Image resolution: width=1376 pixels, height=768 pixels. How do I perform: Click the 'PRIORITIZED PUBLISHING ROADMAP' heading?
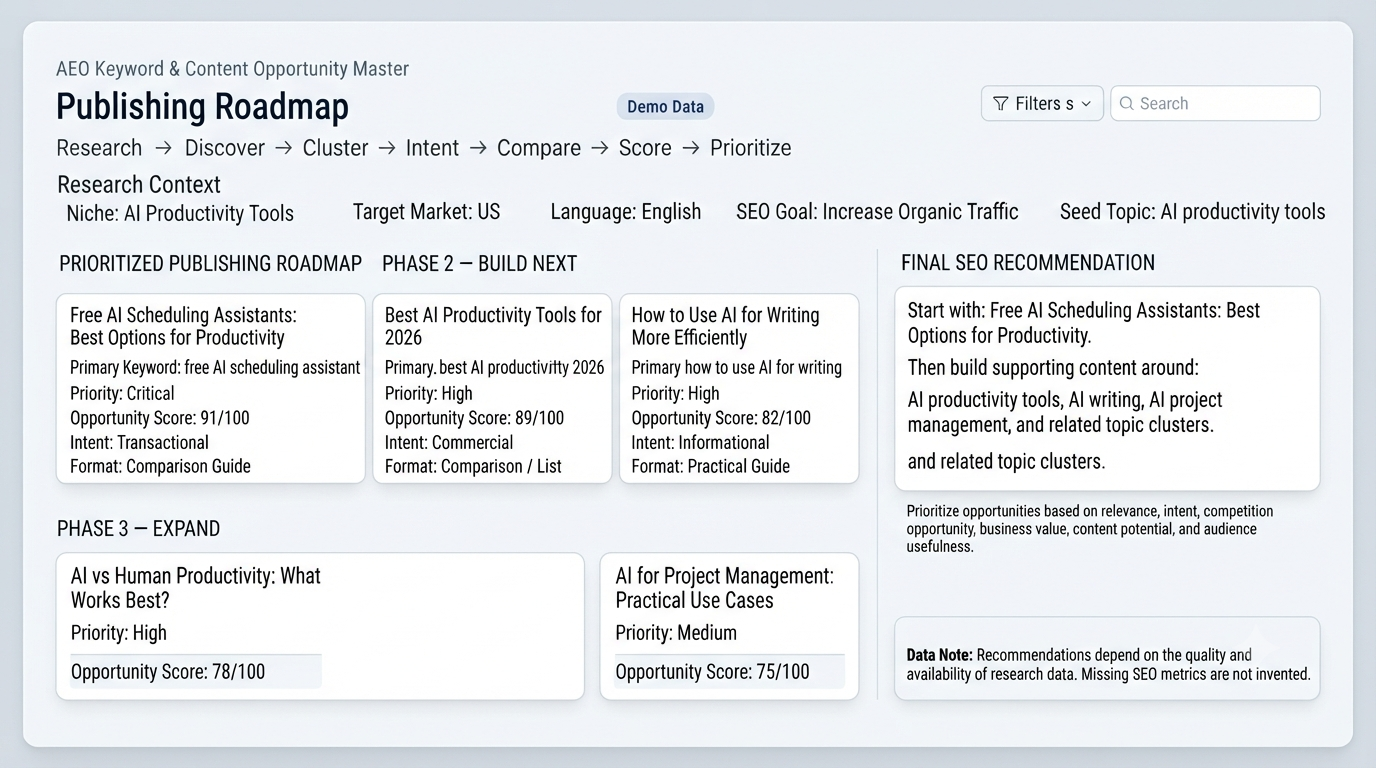[x=210, y=263]
